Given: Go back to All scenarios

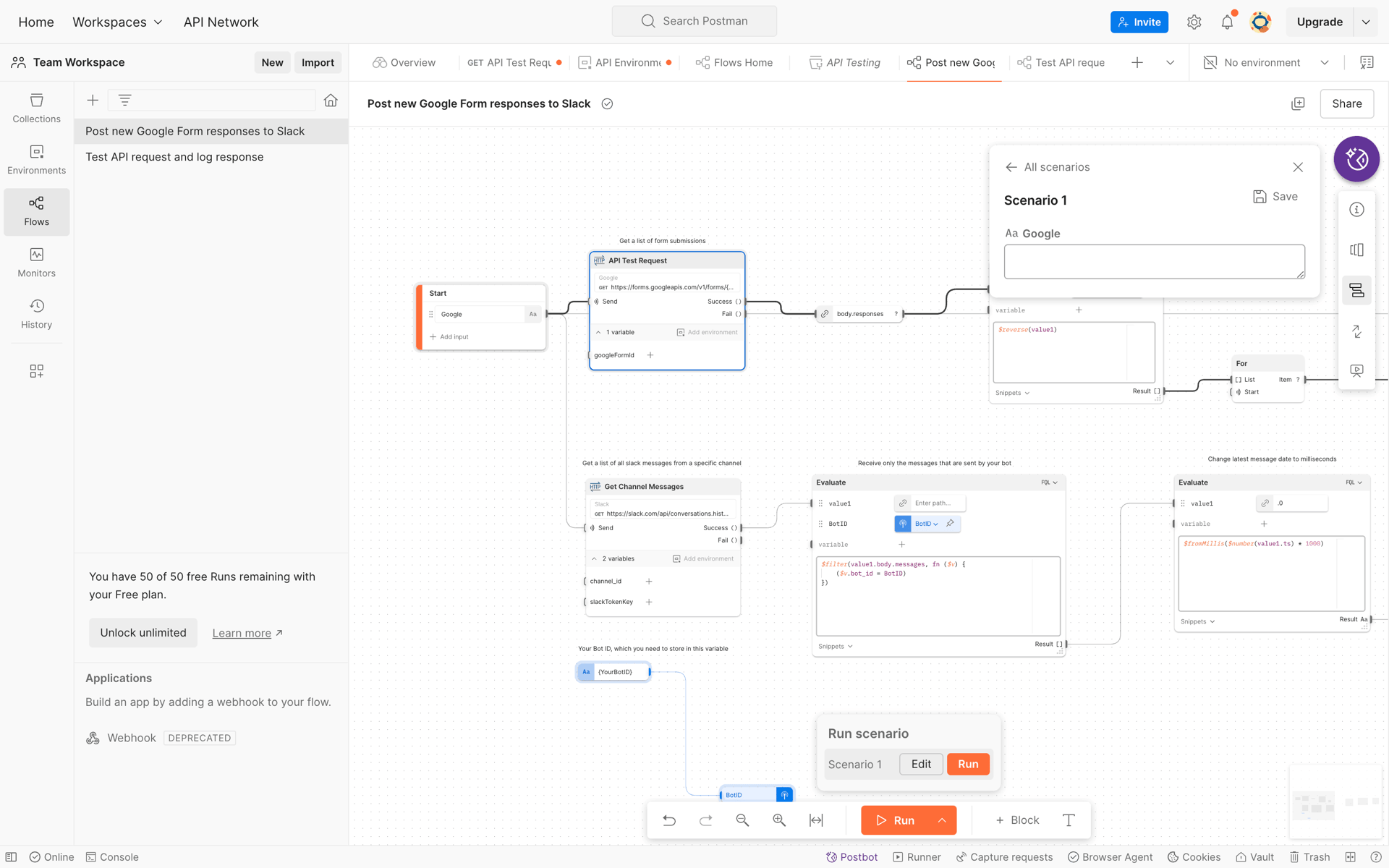Looking at the screenshot, I should pos(1047,167).
